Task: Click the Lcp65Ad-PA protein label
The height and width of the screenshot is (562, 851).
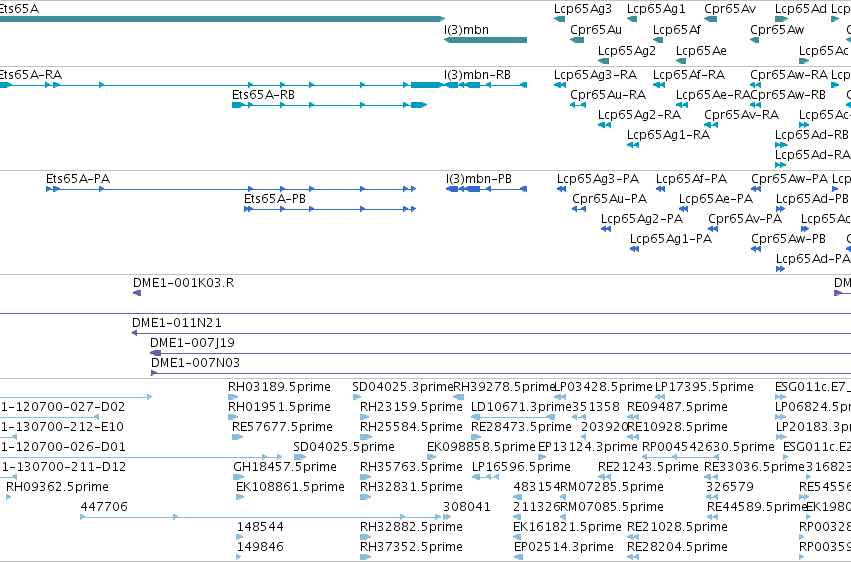Action: pyautogui.click(x=812, y=259)
